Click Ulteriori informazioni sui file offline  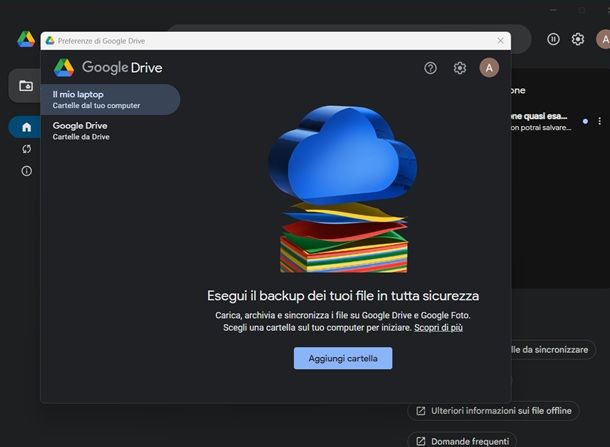(x=494, y=411)
